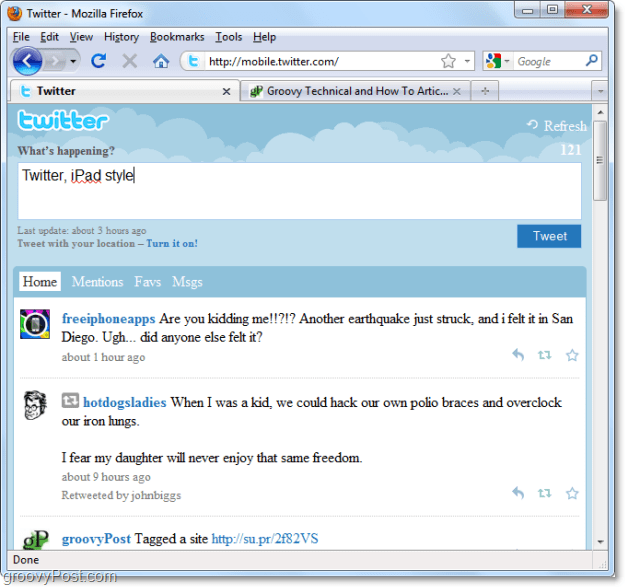Open the groovyPost profile link

click(96, 539)
